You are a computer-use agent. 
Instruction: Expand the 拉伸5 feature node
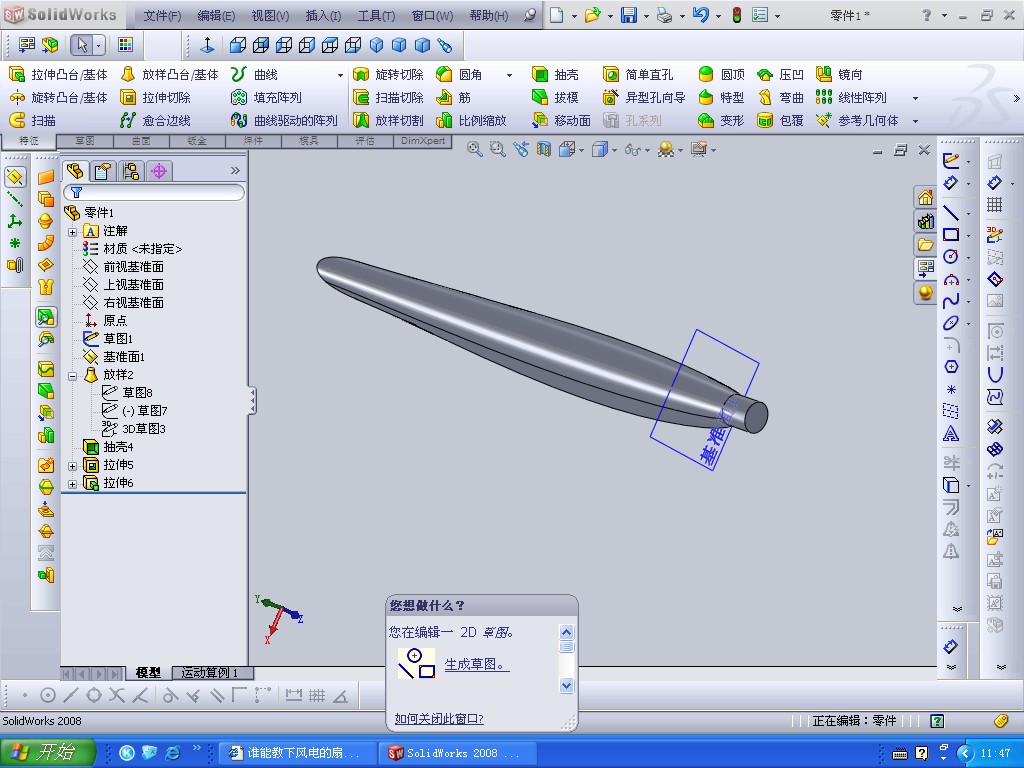pos(72,465)
